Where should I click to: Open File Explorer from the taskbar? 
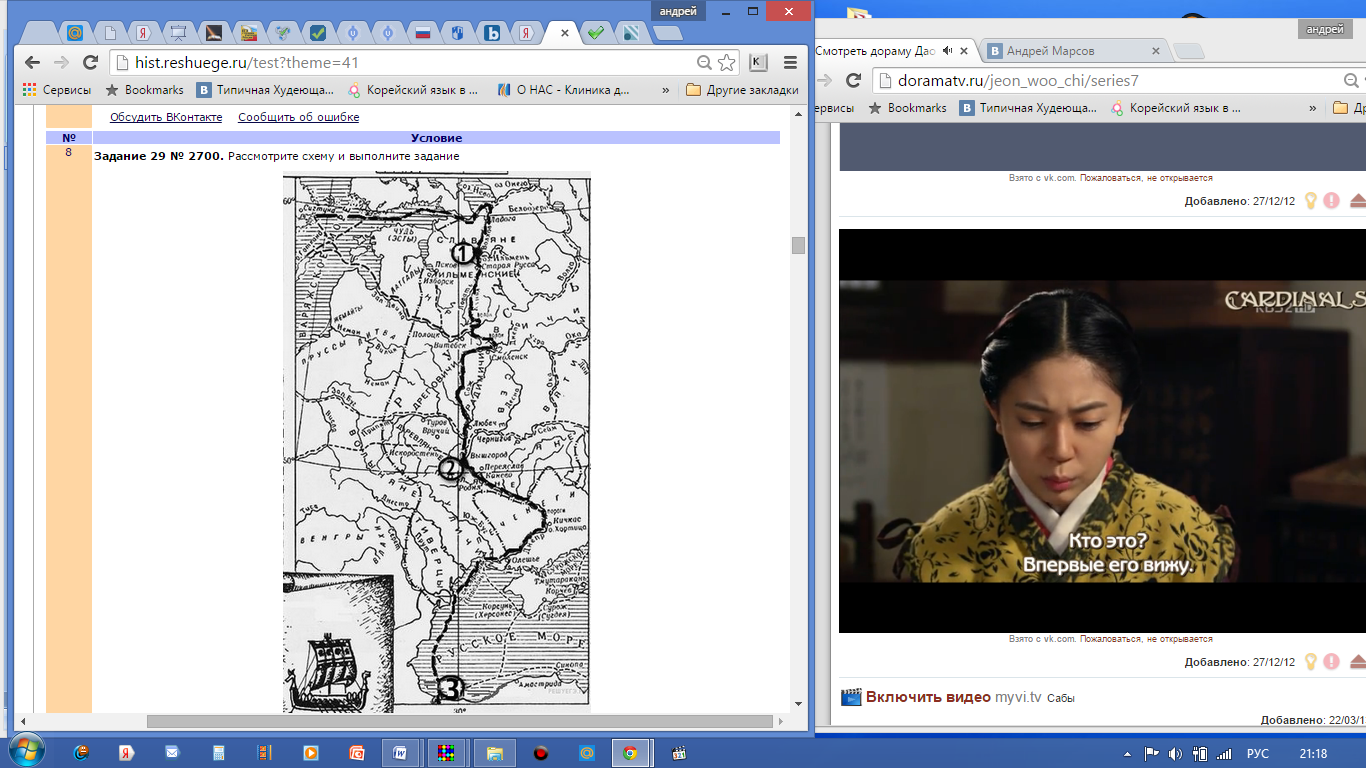494,753
